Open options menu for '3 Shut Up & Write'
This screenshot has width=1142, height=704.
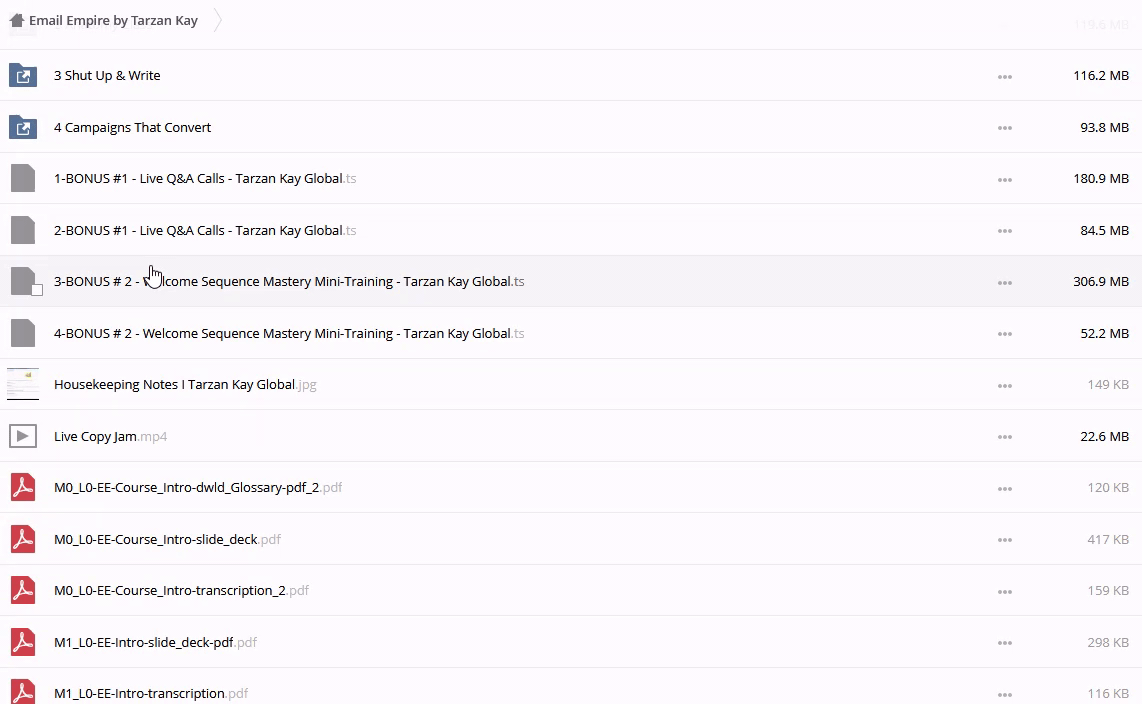click(x=1004, y=76)
